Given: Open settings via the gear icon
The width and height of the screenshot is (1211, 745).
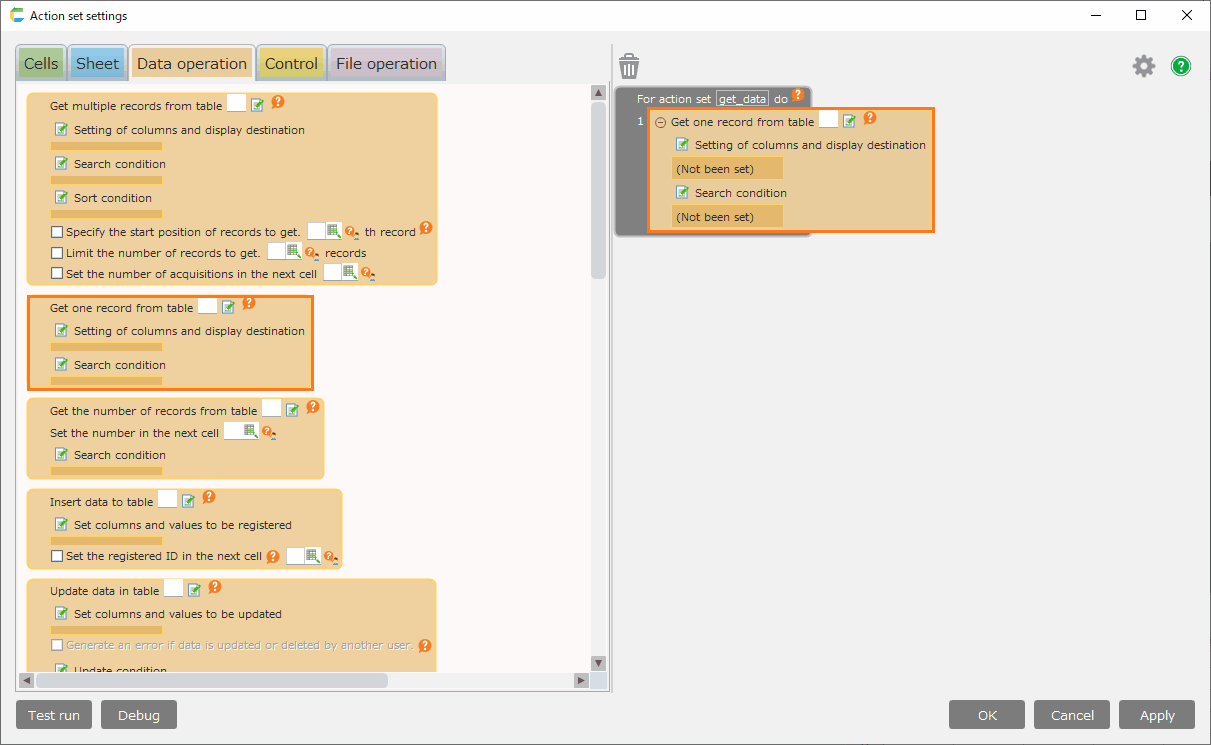Looking at the screenshot, I should [1143, 66].
